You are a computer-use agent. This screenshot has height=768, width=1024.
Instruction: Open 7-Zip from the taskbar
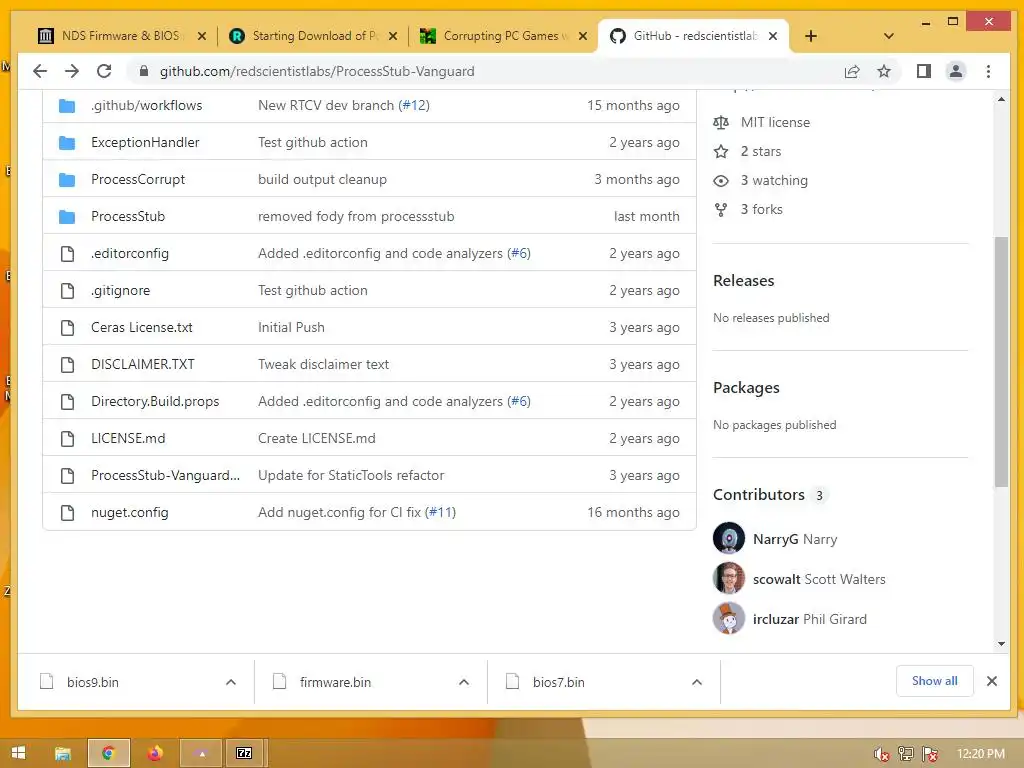pos(244,754)
